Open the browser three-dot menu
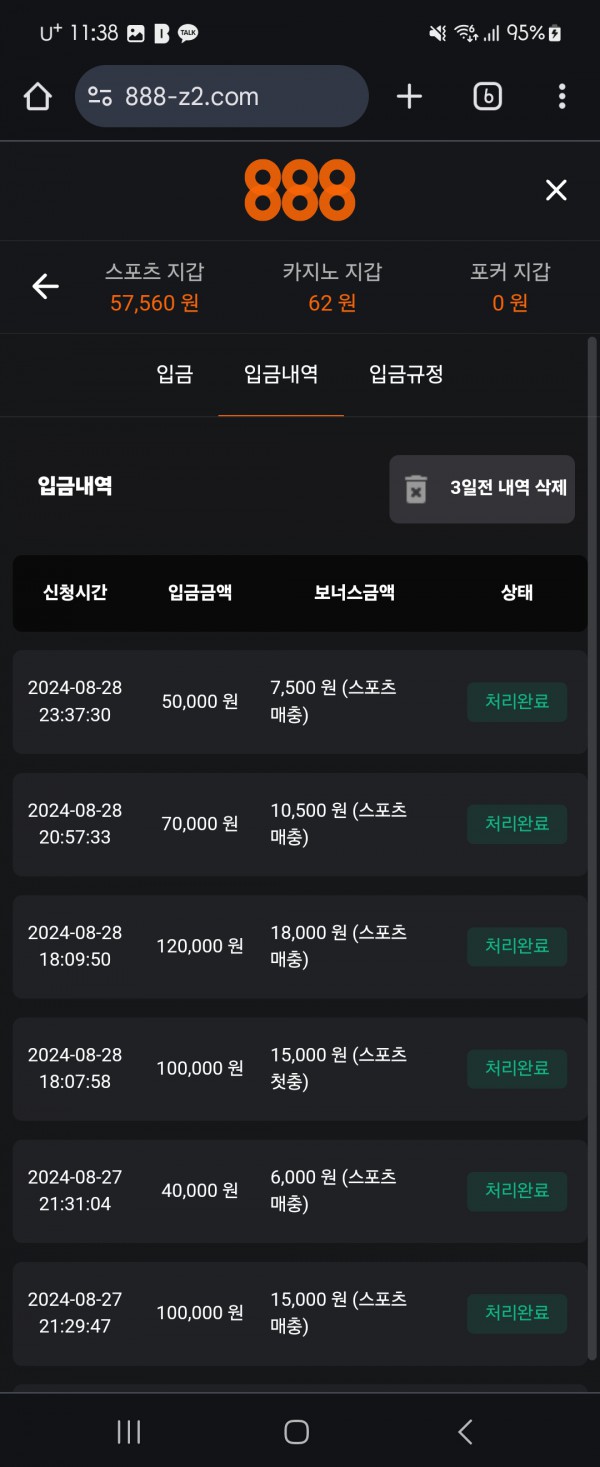Image resolution: width=600 pixels, height=1467 pixels. (562, 97)
